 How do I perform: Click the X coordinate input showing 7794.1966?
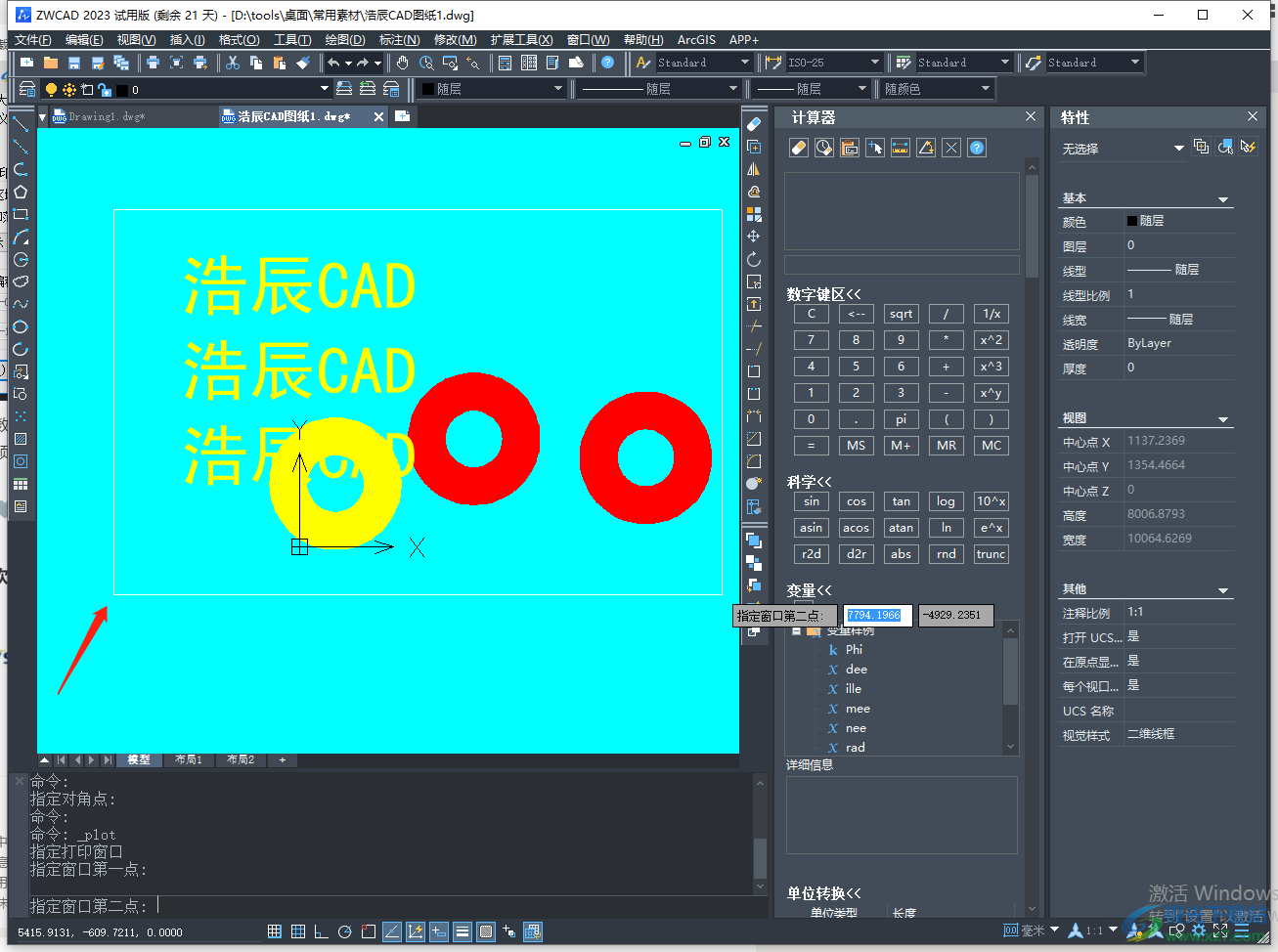(878, 616)
